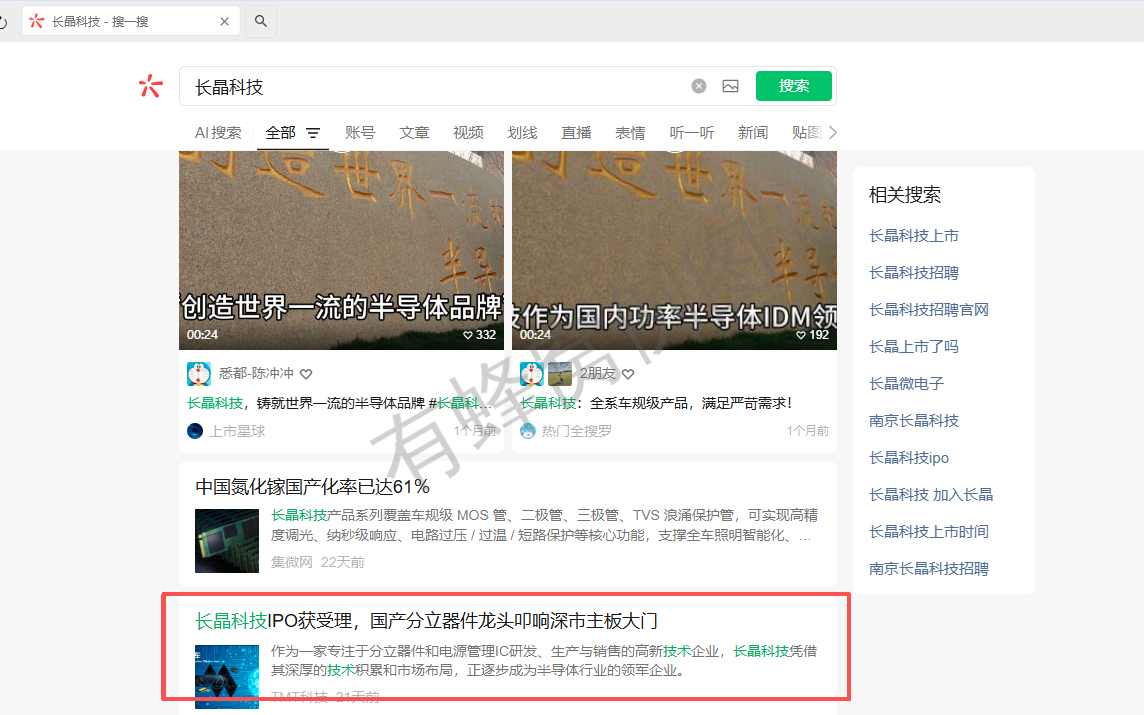Switch to the 视频 tab
Image resolution: width=1144 pixels, height=715 pixels.
[468, 133]
